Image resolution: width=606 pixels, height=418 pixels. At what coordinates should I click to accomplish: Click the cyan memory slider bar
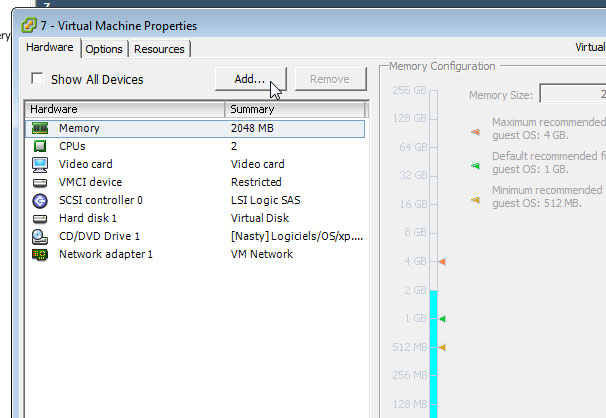pos(434,353)
